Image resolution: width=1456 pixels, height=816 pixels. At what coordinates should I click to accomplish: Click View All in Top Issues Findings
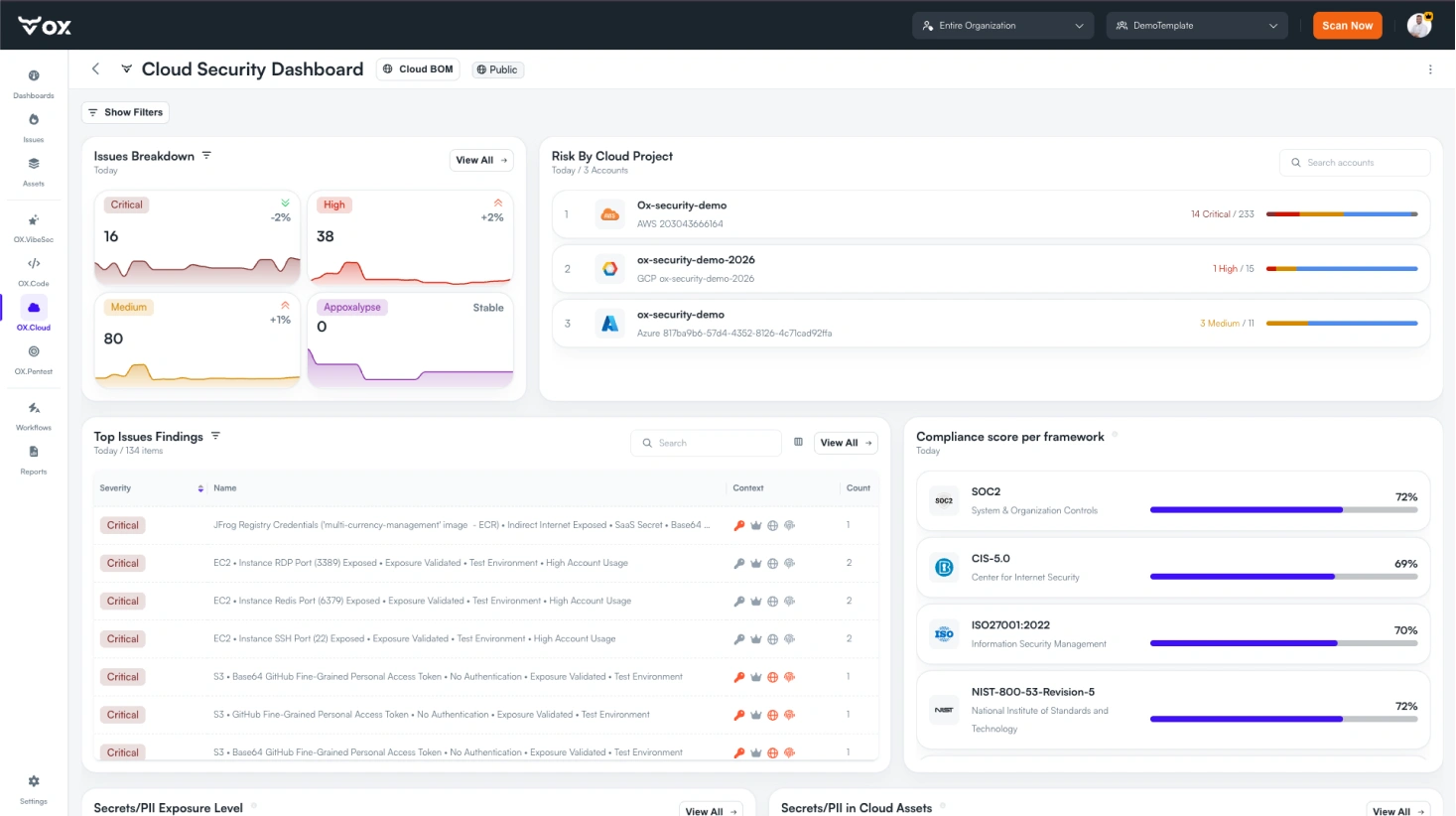[x=846, y=443]
